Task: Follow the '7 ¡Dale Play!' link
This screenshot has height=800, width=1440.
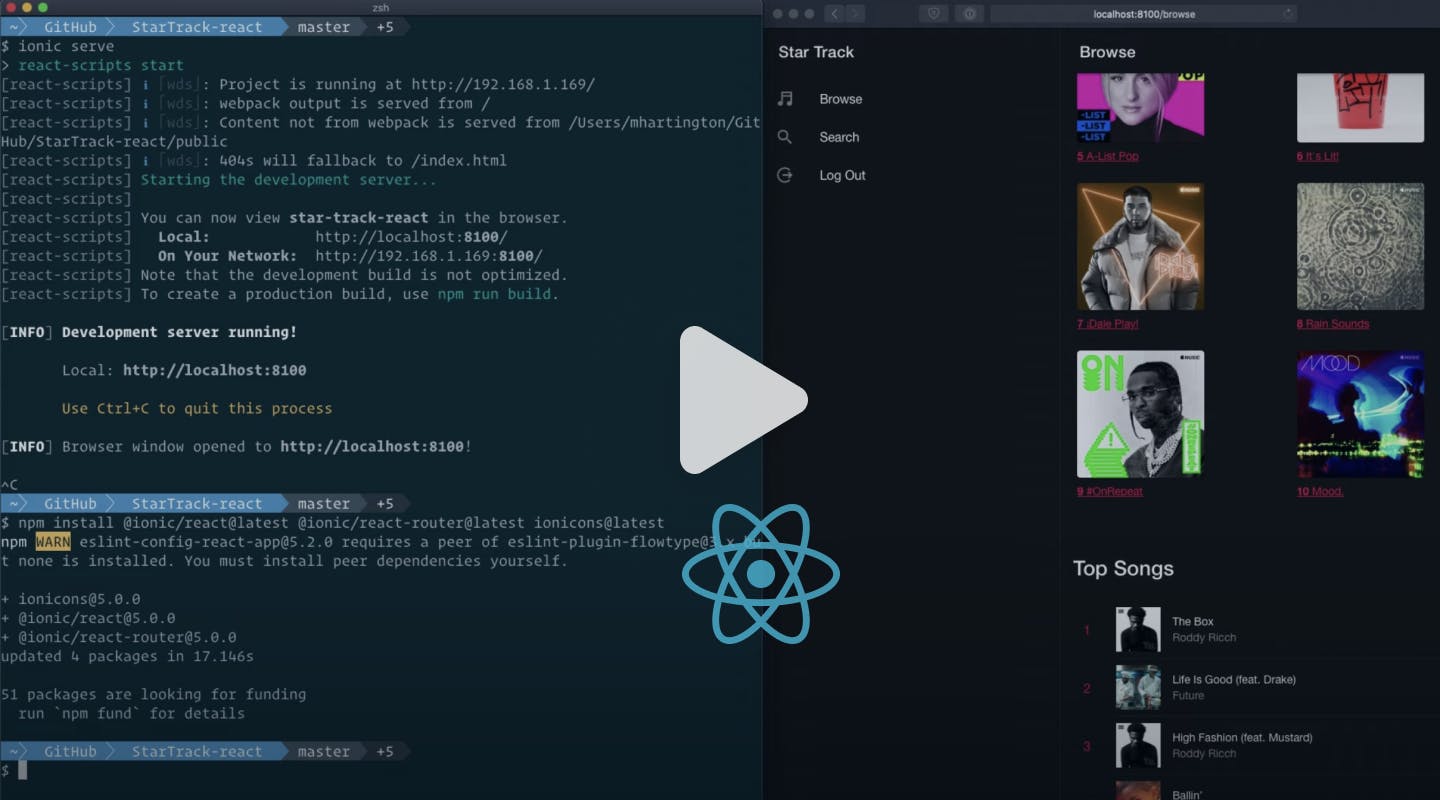Action: click(x=1108, y=324)
